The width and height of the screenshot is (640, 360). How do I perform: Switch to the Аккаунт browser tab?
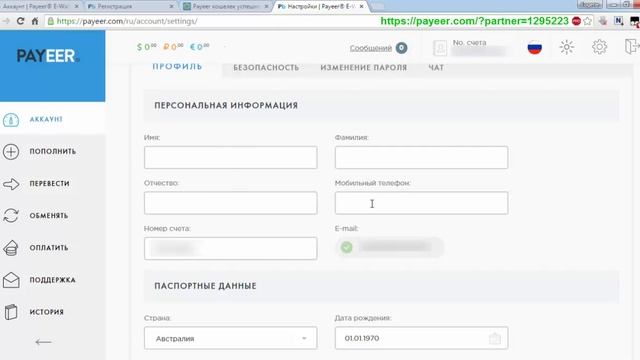[x=40, y=7]
